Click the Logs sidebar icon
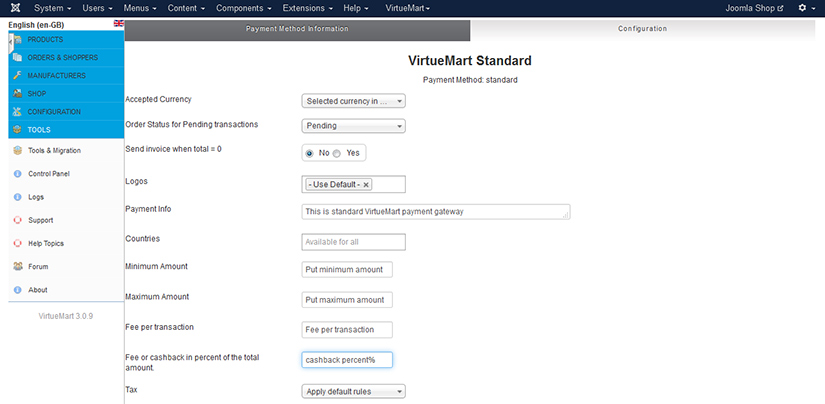Viewport: 825px width, 404px height. [x=17, y=197]
